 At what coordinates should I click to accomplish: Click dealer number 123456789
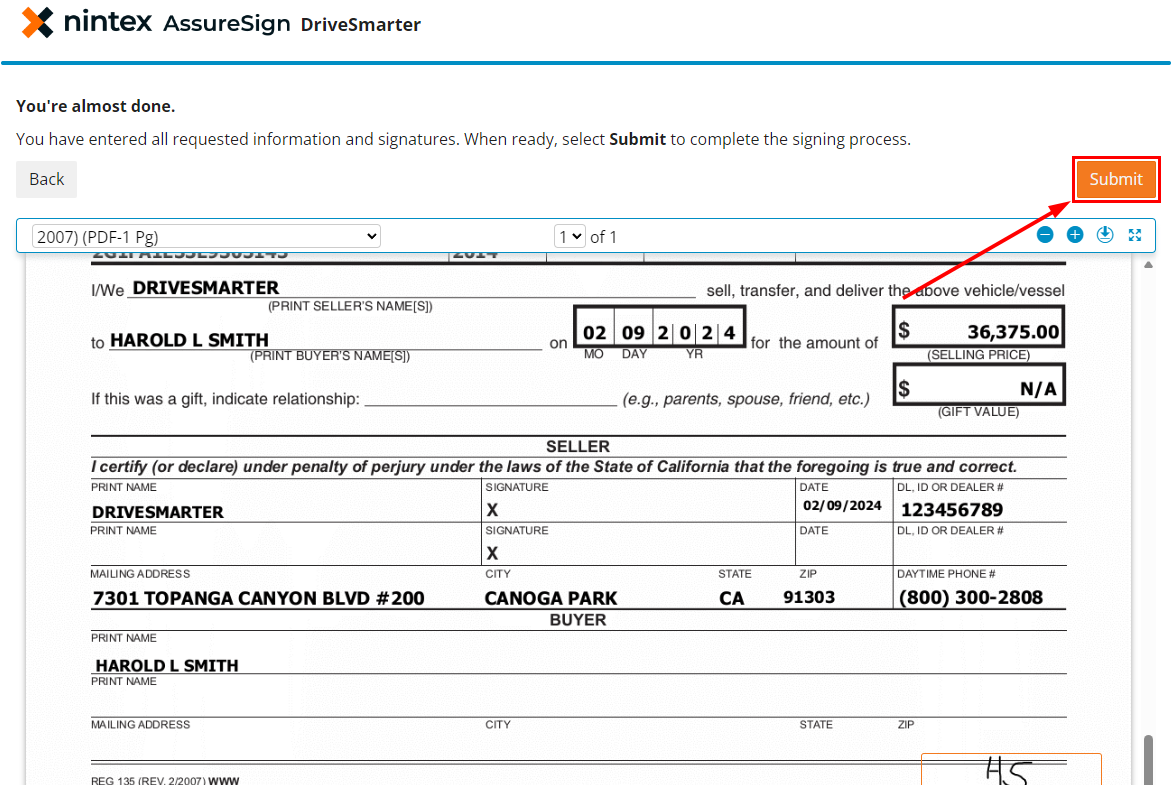(952, 510)
